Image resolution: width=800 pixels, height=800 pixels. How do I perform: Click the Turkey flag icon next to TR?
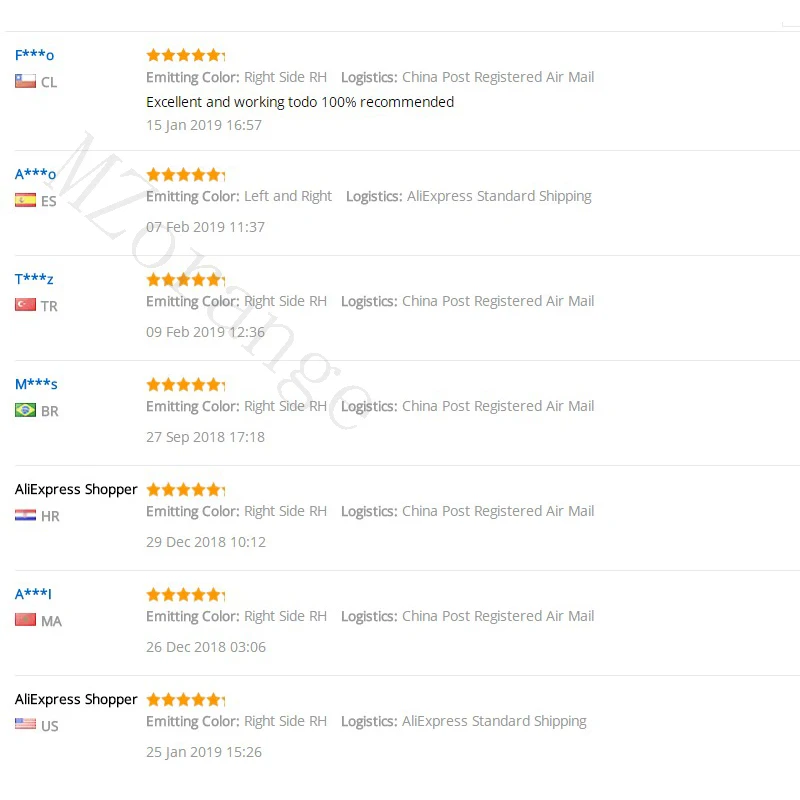(26, 305)
